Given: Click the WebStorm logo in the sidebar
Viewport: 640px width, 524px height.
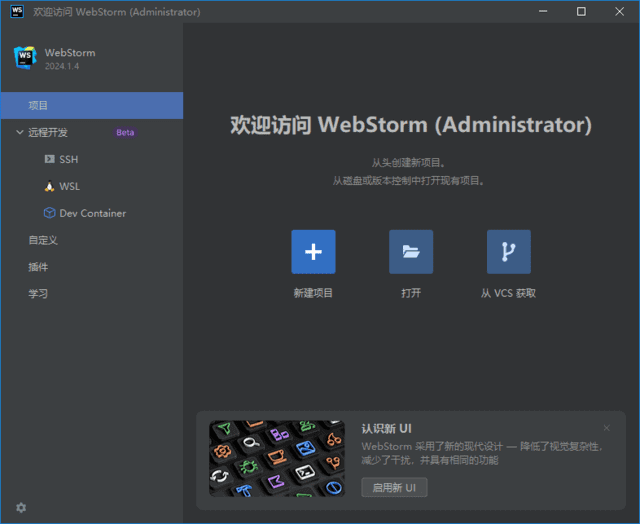Looking at the screenshot, I should pos(24,58).
